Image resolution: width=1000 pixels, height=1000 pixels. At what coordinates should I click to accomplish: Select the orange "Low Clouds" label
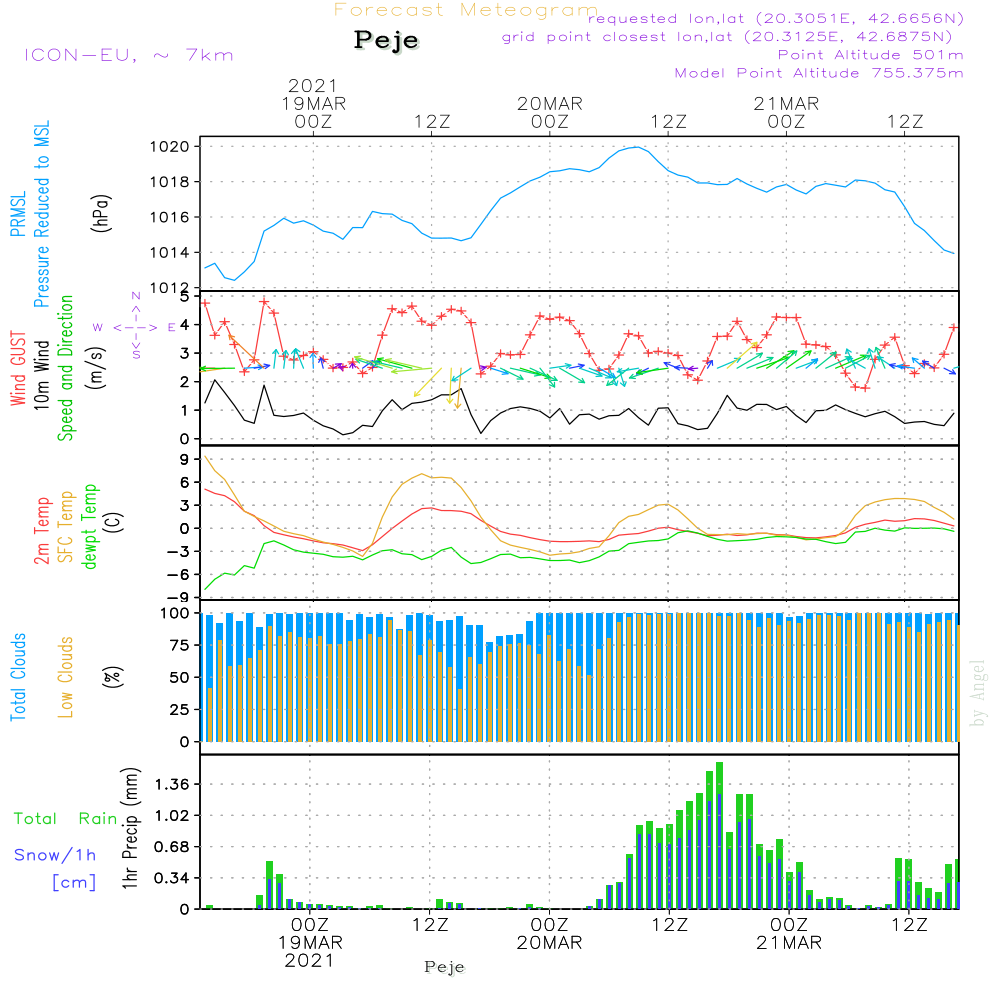66,677
